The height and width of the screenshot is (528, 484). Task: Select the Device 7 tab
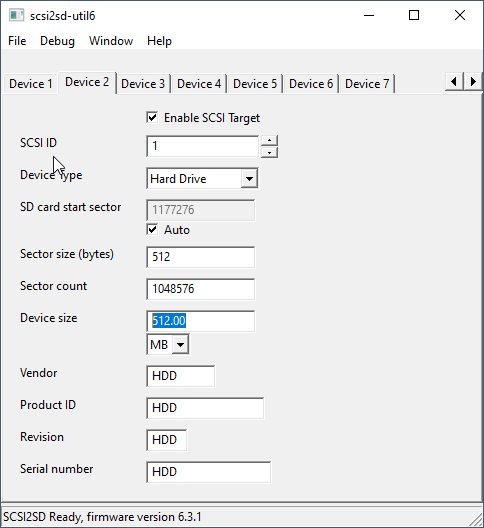click(367, 84)
